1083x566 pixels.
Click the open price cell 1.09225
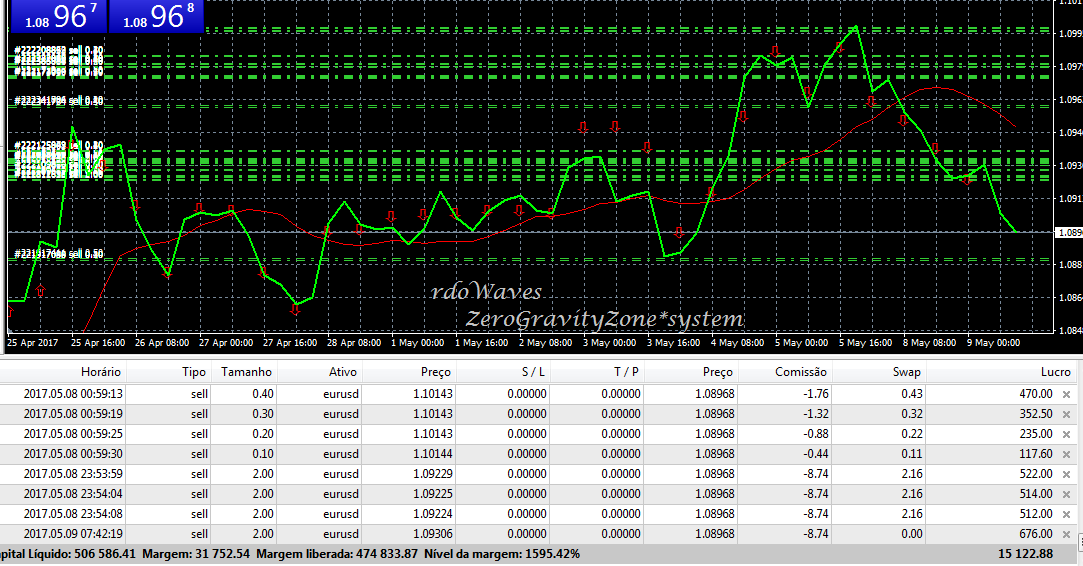(433, 494)
